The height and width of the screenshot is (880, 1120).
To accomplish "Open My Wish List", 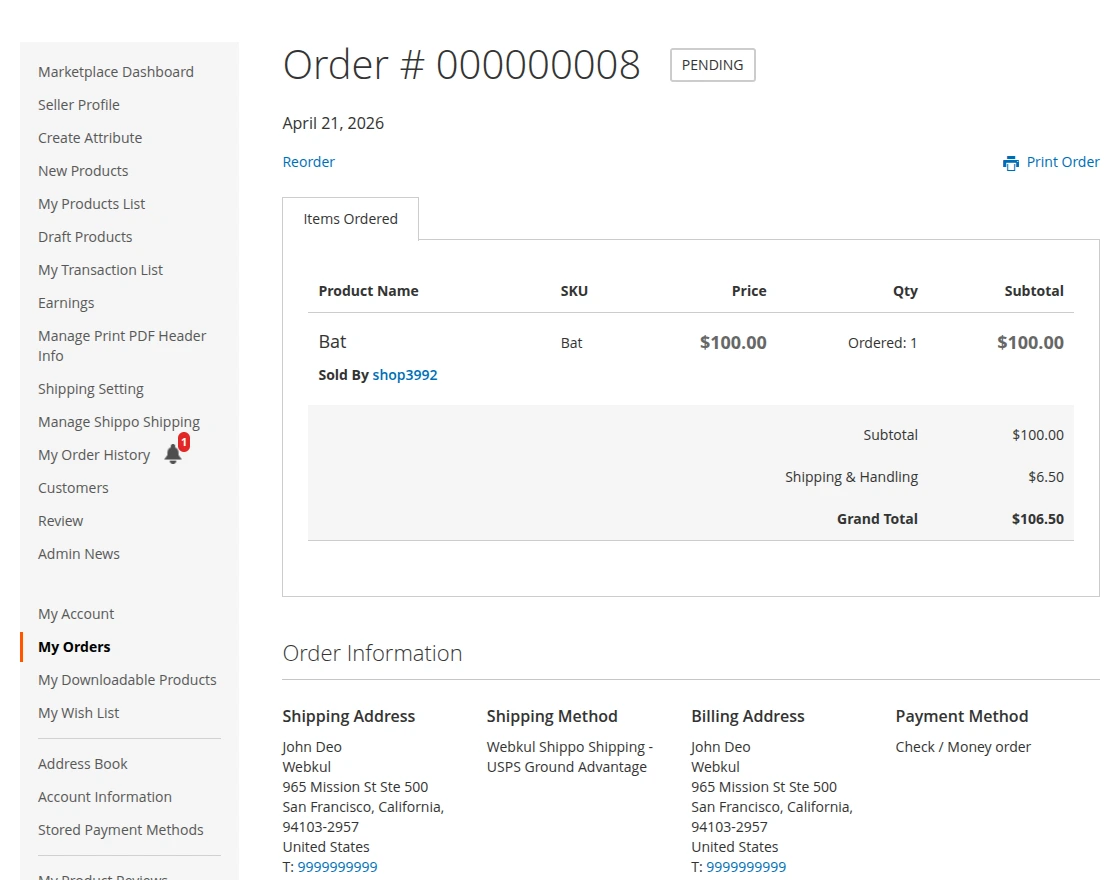I will click(x=79, y=713).
